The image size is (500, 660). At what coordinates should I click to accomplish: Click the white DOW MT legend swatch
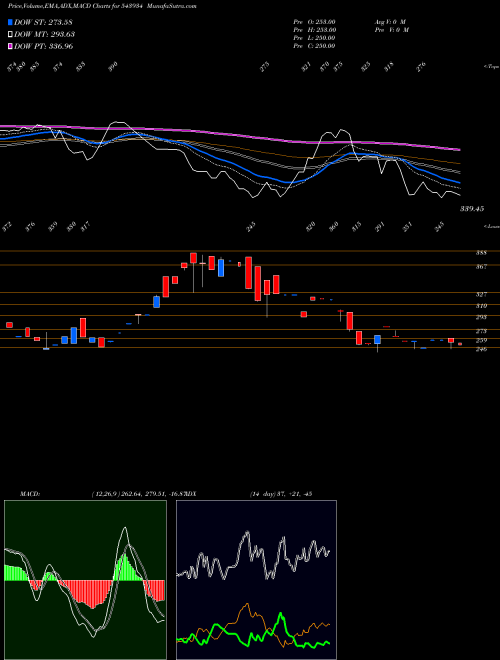[10, 34]
